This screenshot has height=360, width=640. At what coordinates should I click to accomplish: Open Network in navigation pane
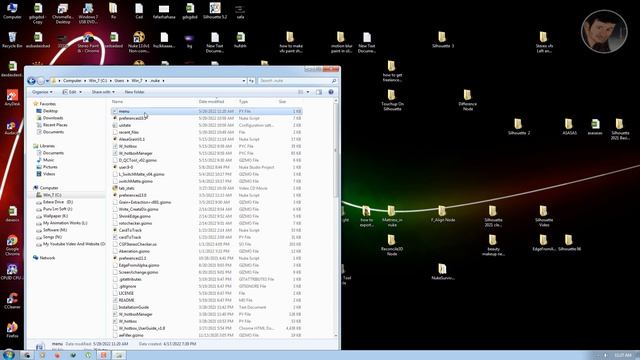pyautogui.click(x=47, y=258)
